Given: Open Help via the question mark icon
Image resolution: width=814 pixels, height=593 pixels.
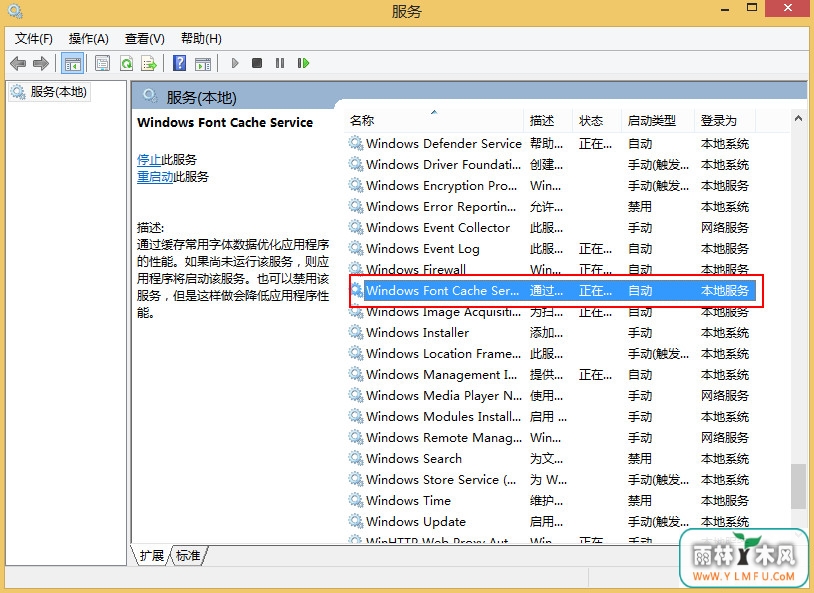Looking at the screenshot, I should pyautogui.click(x=179, y=63).
